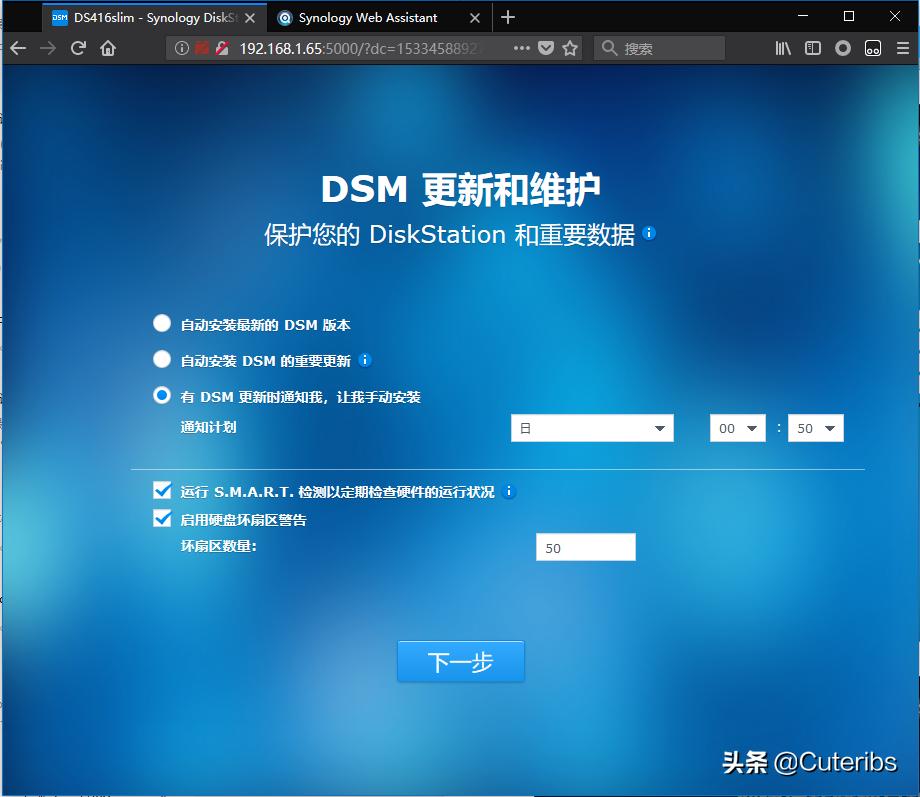This screenshot has width=920, height=797.
Task: Bookmark this page with the star icon
Action: click(x=570, y=47)
